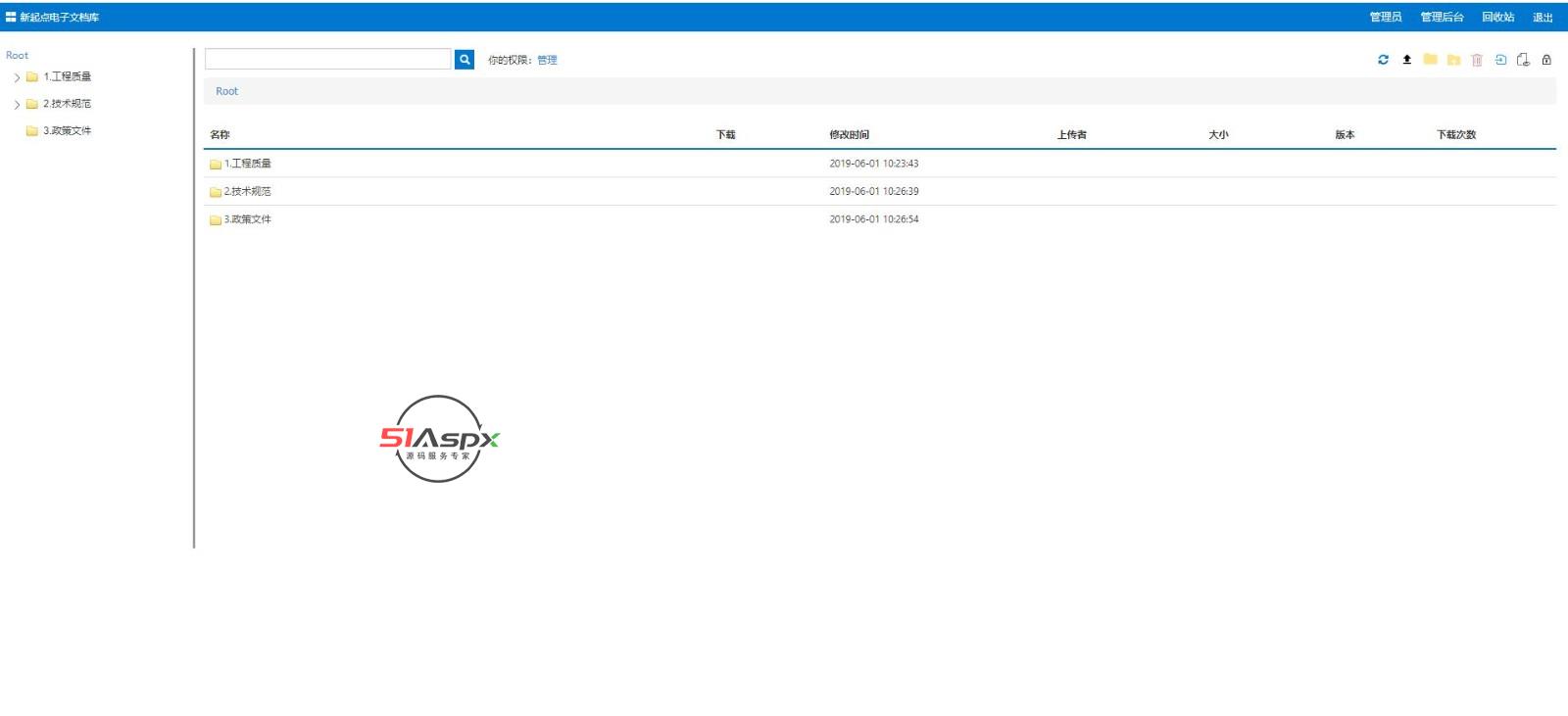Click the blue magnifier search button
The image size is (1568, 716).
465,60
